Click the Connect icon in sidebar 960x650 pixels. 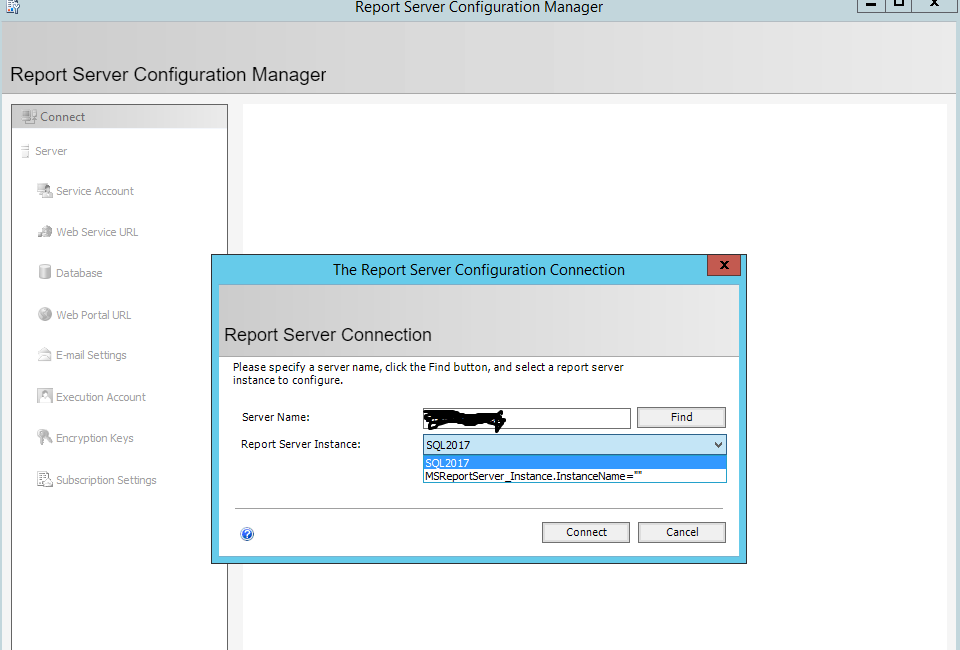(29, 116)
